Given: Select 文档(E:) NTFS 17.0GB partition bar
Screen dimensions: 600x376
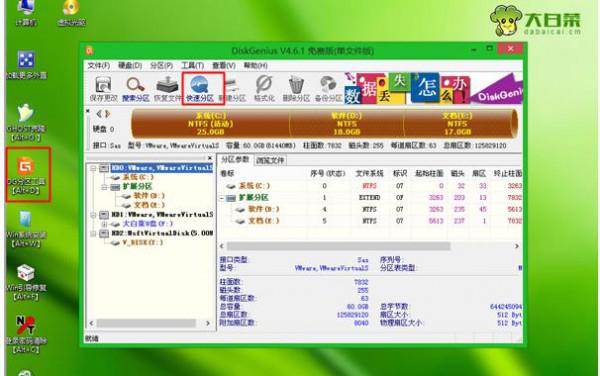Looking at the screenshot, I should (x=458, y=124).
